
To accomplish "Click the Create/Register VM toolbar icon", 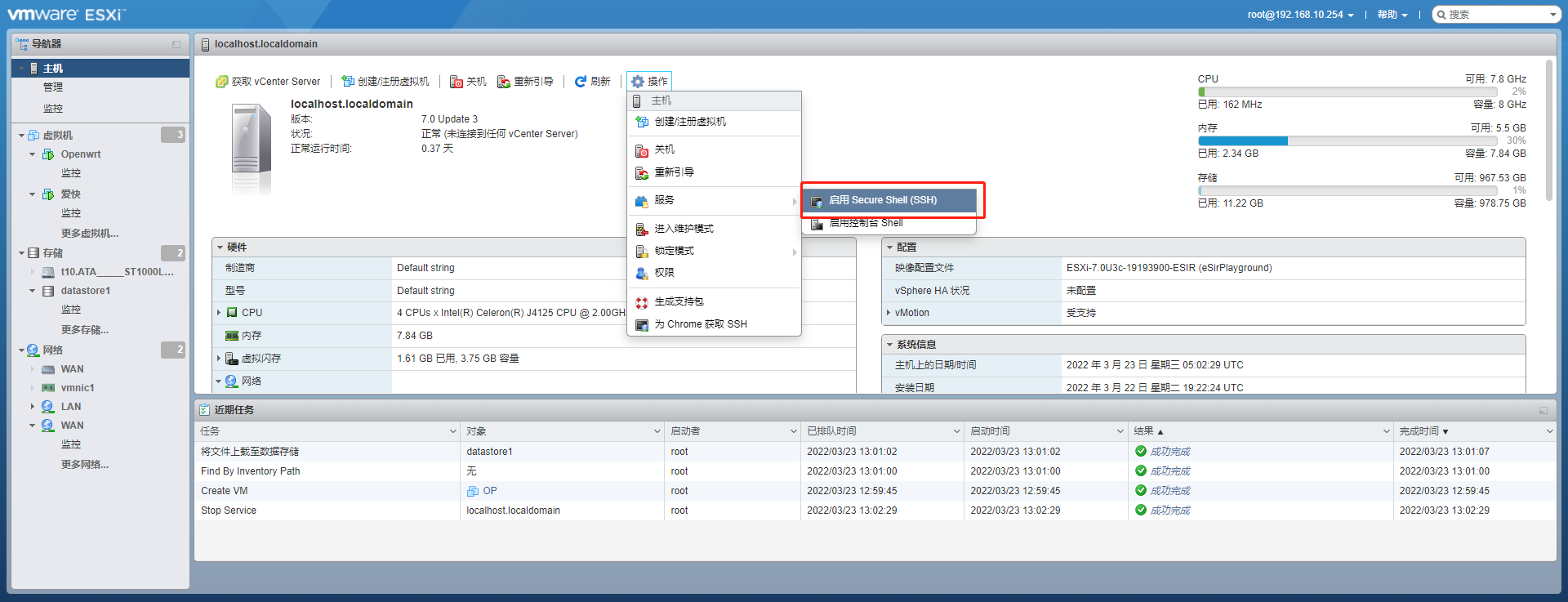I will pos(348,82).
